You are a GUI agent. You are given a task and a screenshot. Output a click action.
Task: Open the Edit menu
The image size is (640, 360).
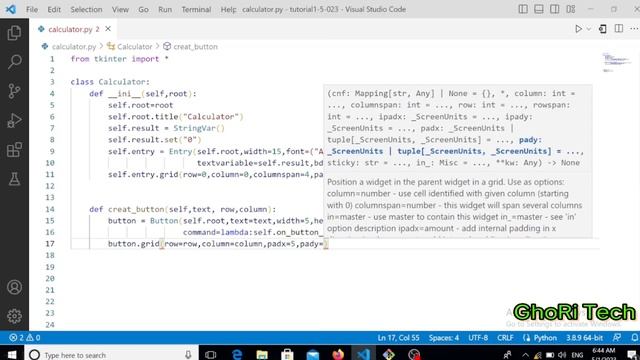click(x=54, y=9)
